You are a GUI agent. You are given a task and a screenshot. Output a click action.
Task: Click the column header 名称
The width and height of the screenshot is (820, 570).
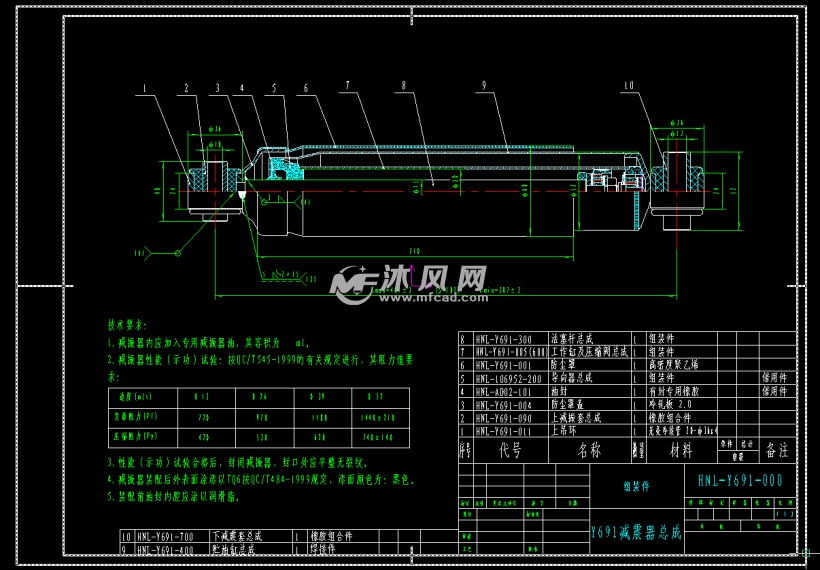coord(589,450)
